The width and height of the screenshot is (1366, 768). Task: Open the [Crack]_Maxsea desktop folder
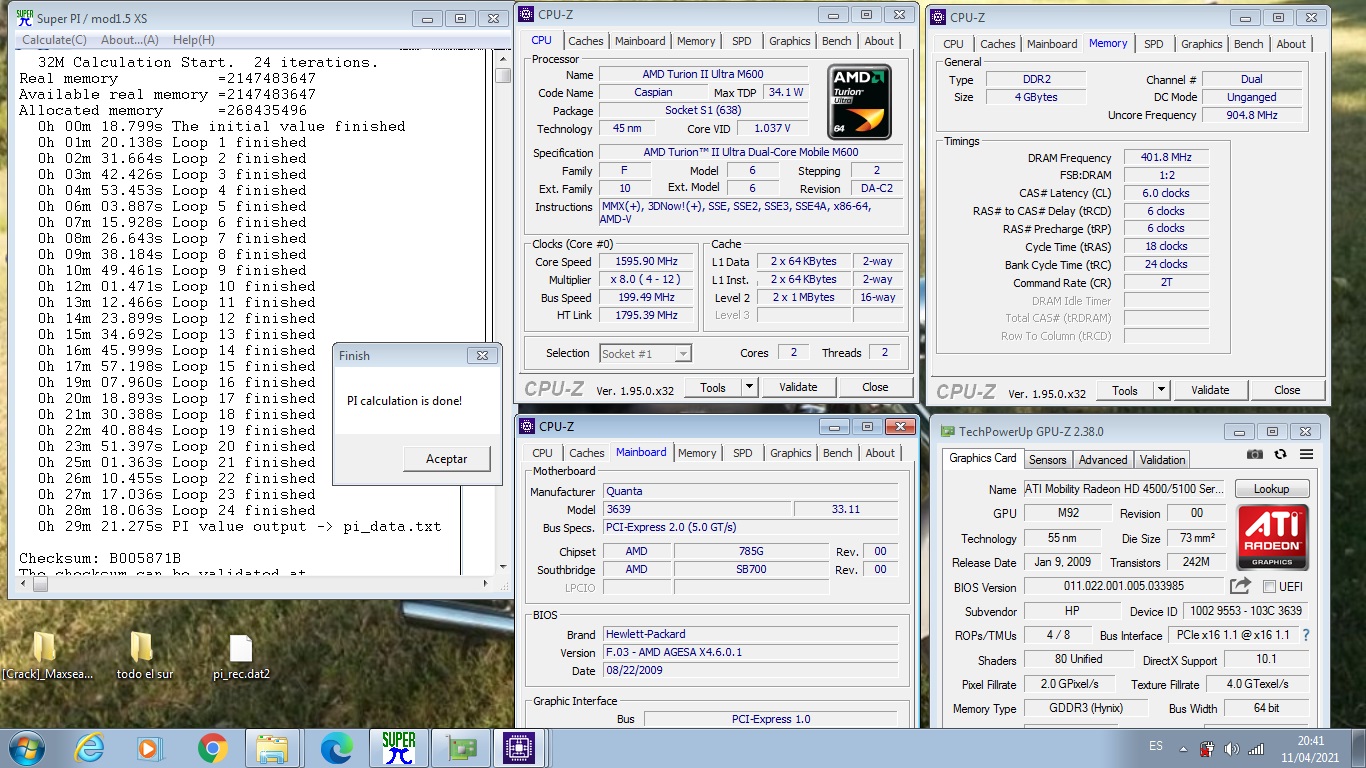(x=44, y=656)
